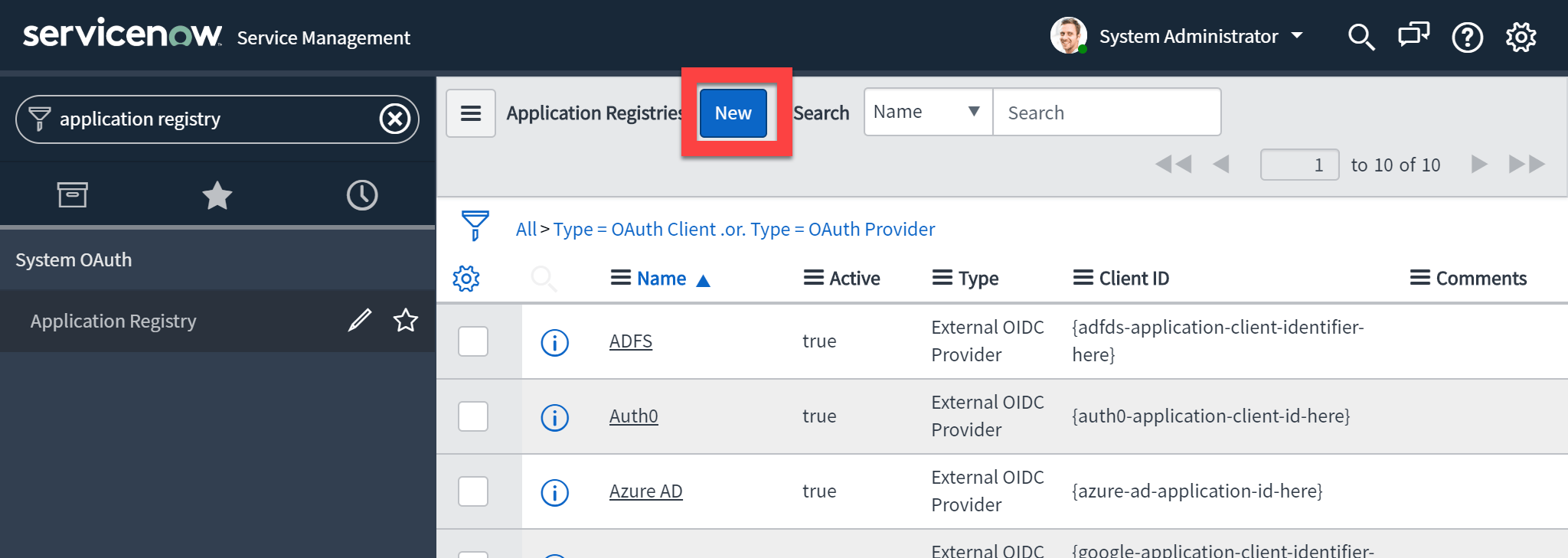This screenshot has width=1568, height=558.
Task: Click External OIDC Provider in the ADFS row
Action: pos(988,341)
